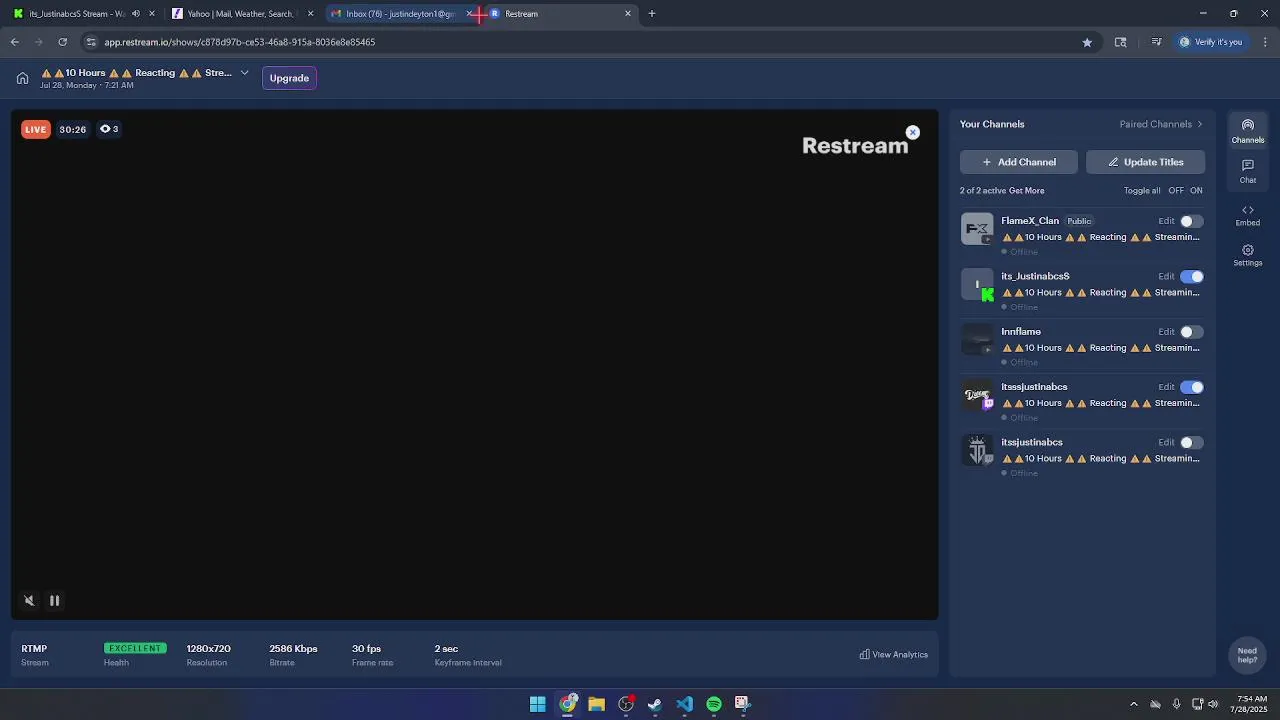Image resolution: width=1280 pixels, height=720 pixels.
Task: Click the LIVE status badge
Action: [36, 129]
